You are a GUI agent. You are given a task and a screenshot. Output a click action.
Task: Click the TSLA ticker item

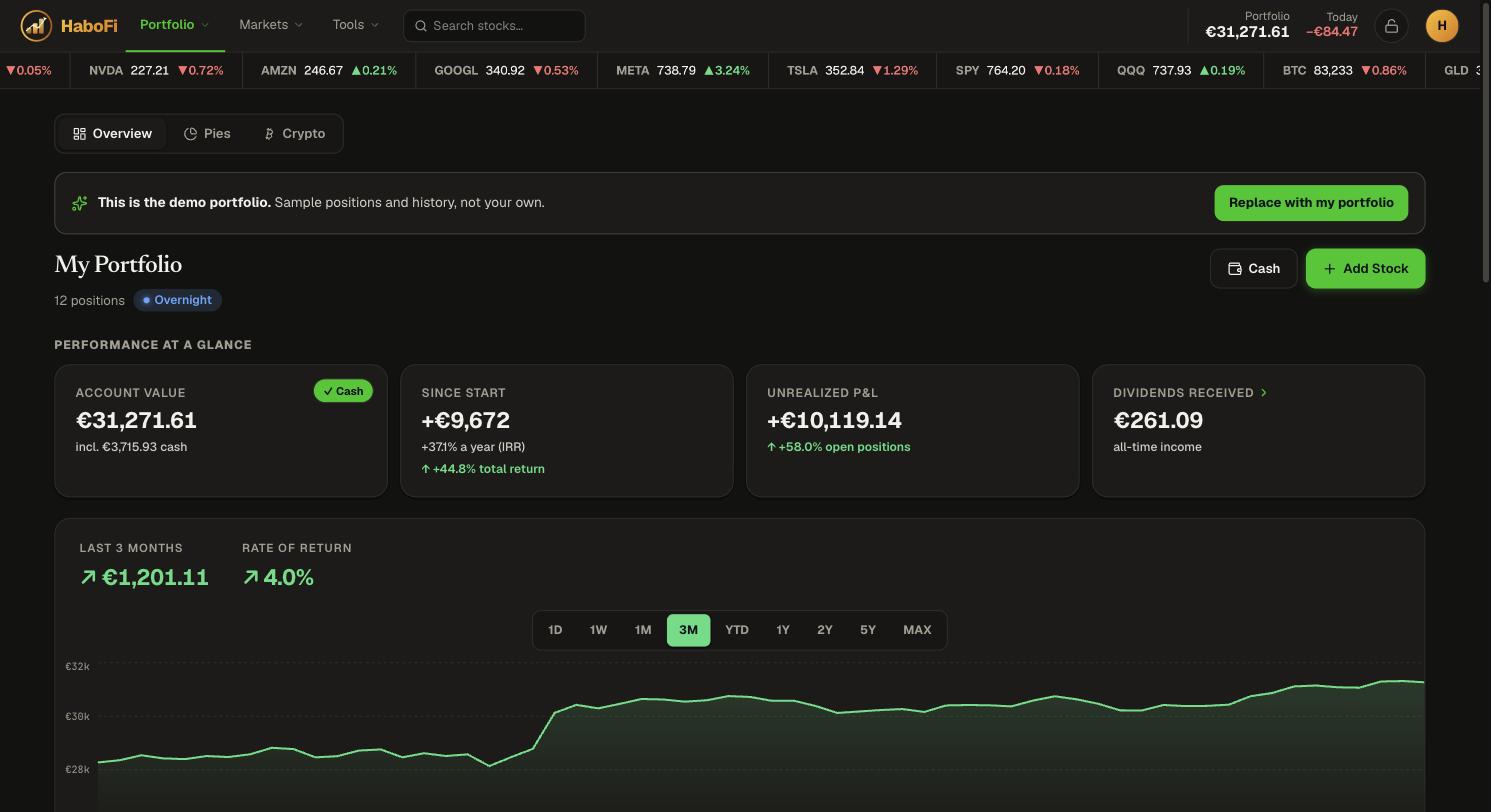pyautogui.click(x=852, y=71)
